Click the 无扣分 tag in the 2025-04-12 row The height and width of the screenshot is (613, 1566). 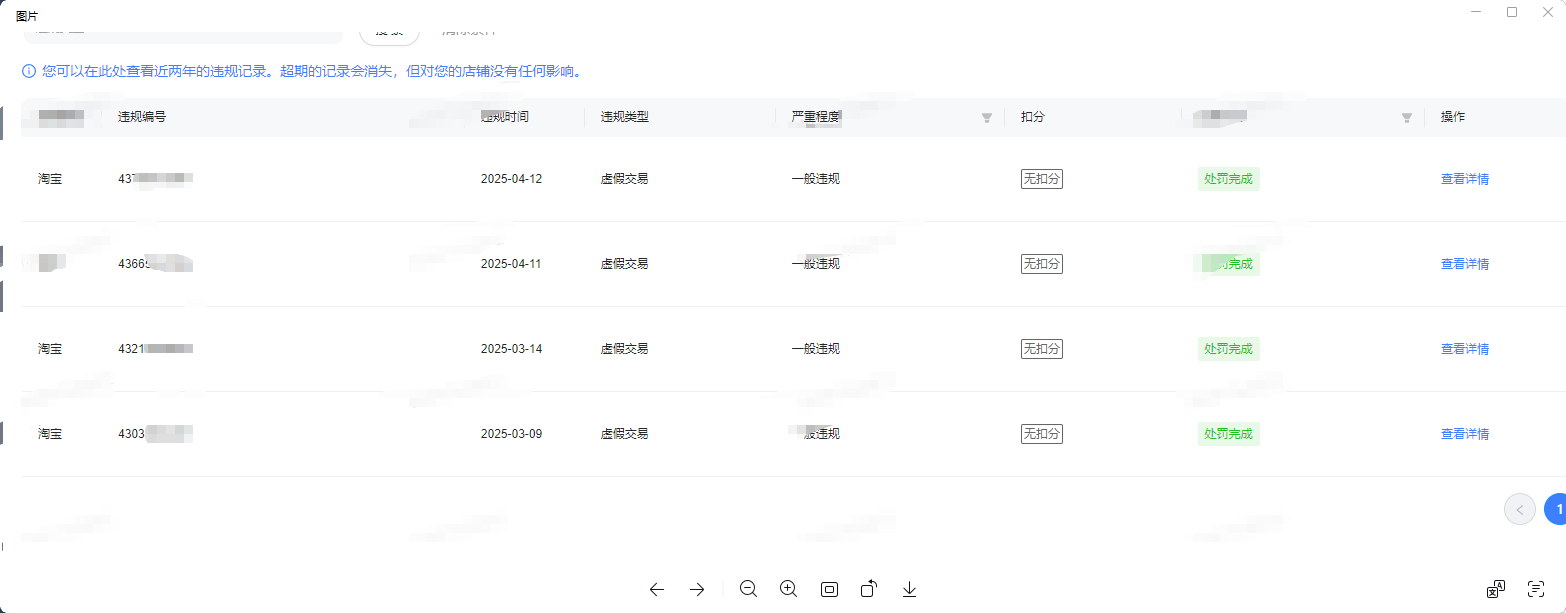click(x=1041, y=179)
